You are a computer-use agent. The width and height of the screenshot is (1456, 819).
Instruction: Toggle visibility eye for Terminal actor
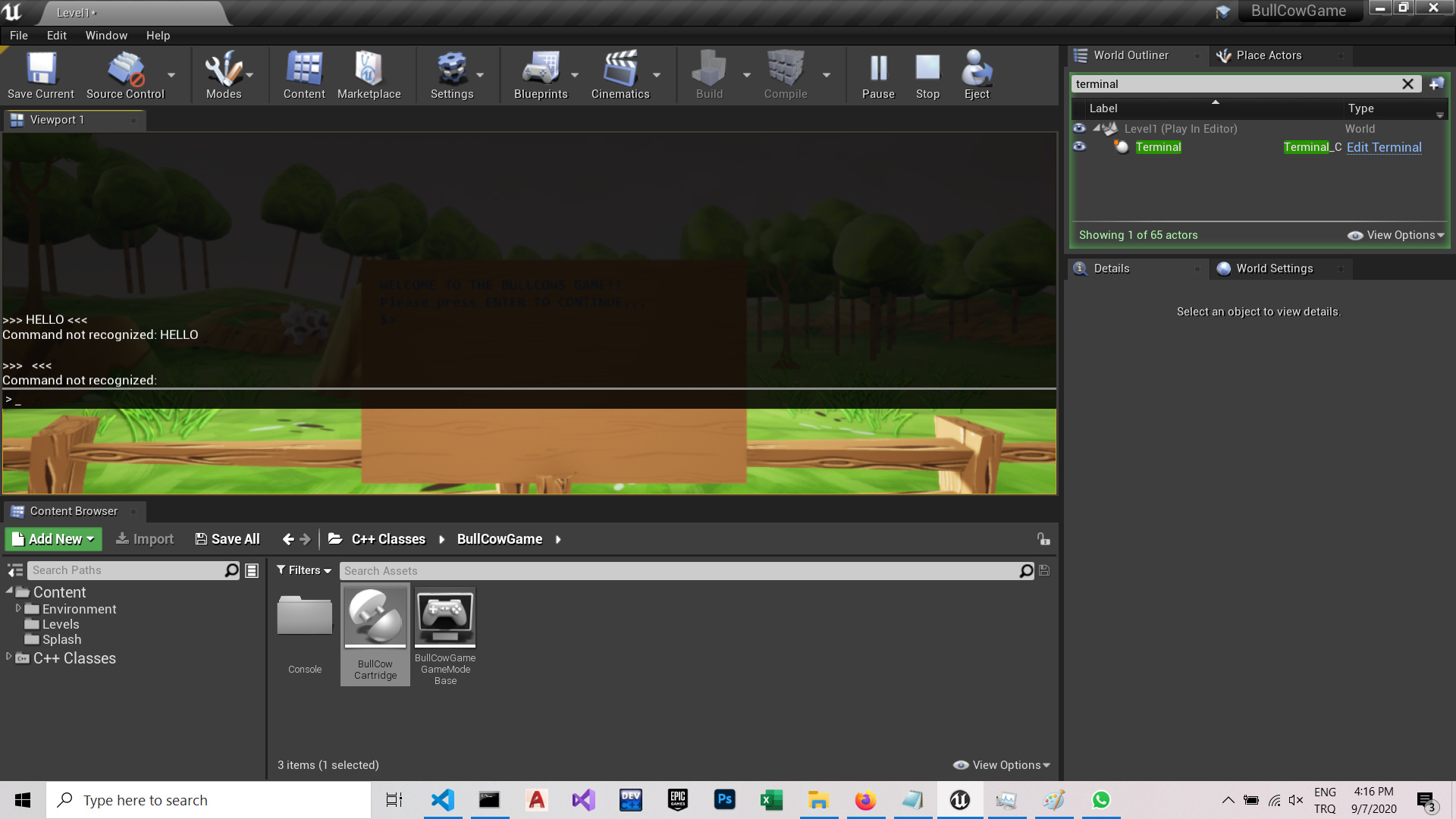click(x=1079, y=147)
